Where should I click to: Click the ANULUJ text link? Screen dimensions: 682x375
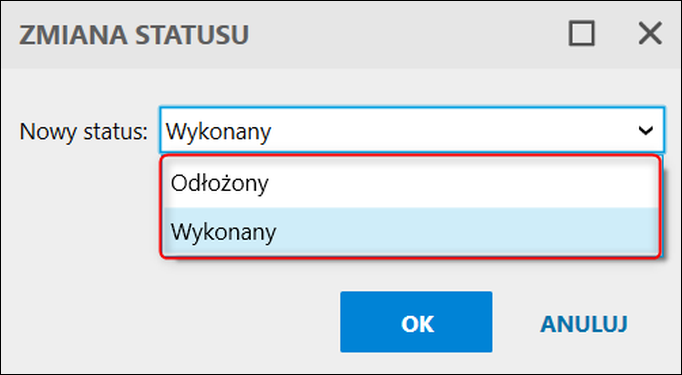click(584, 324)
